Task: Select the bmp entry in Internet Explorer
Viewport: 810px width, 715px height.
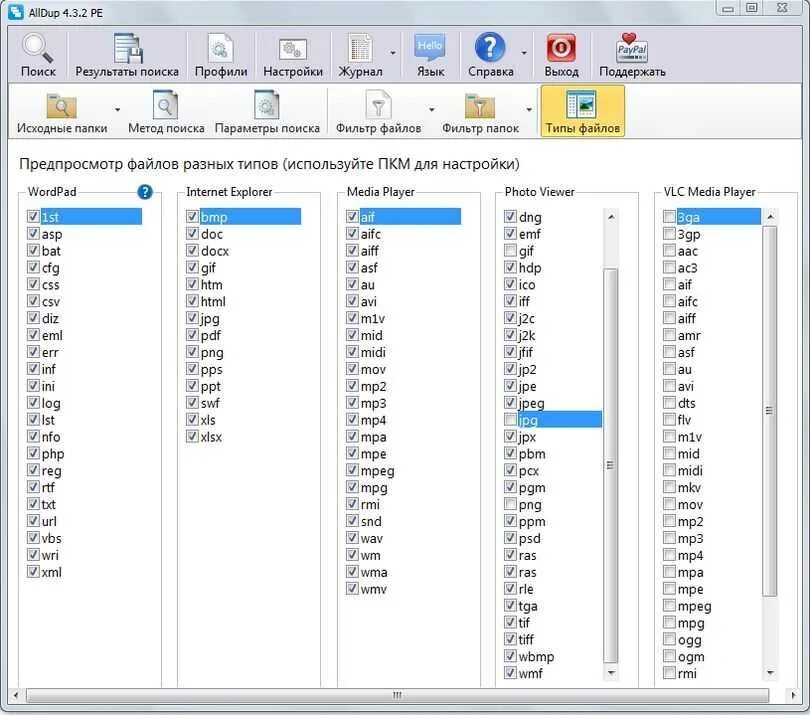Action: [x=250, y=217]
